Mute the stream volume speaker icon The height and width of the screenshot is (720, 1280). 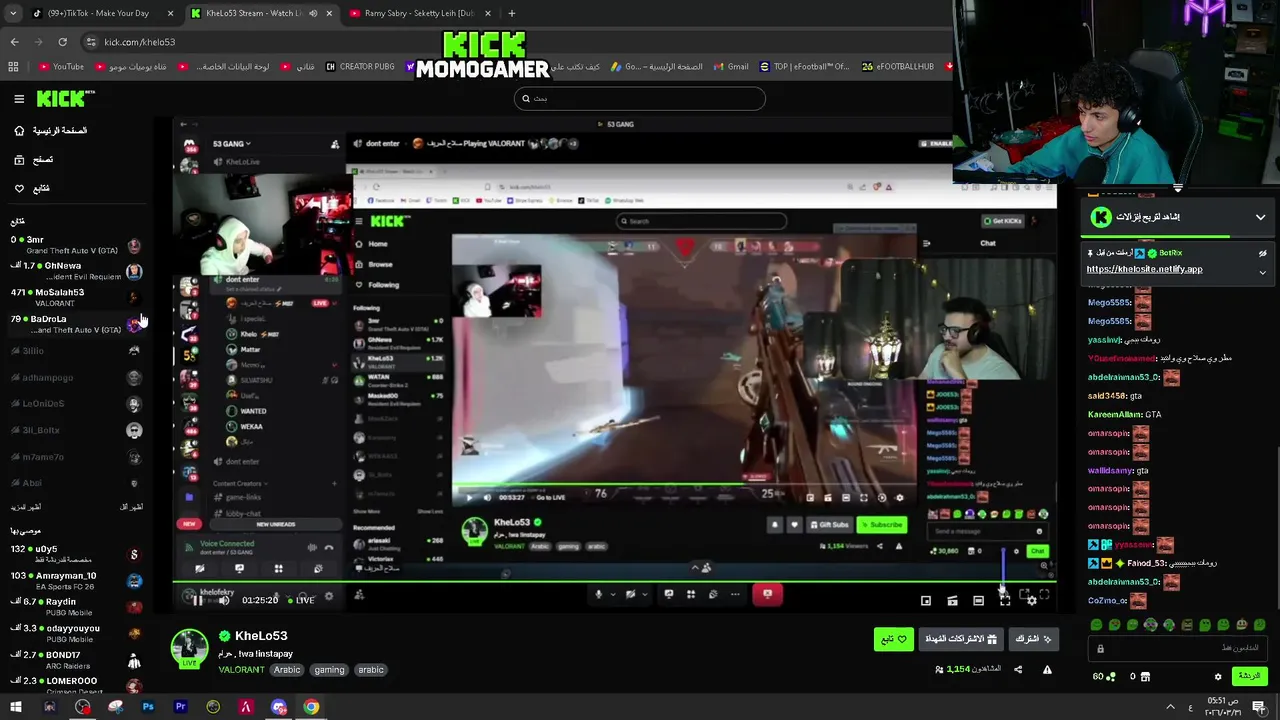(223, 600)
